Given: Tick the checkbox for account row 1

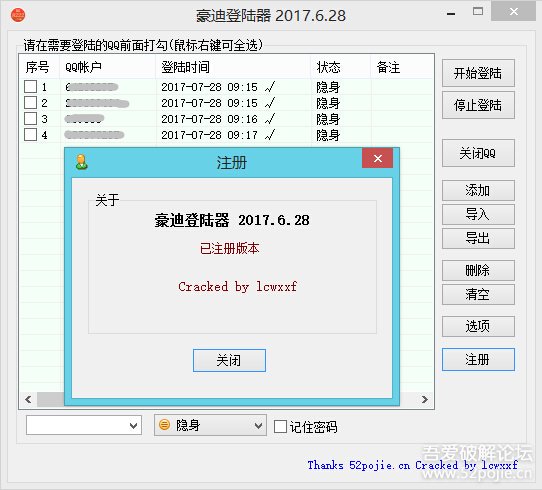Looking at the screenshot, I should pyautogui.click(x=30, y=86).
